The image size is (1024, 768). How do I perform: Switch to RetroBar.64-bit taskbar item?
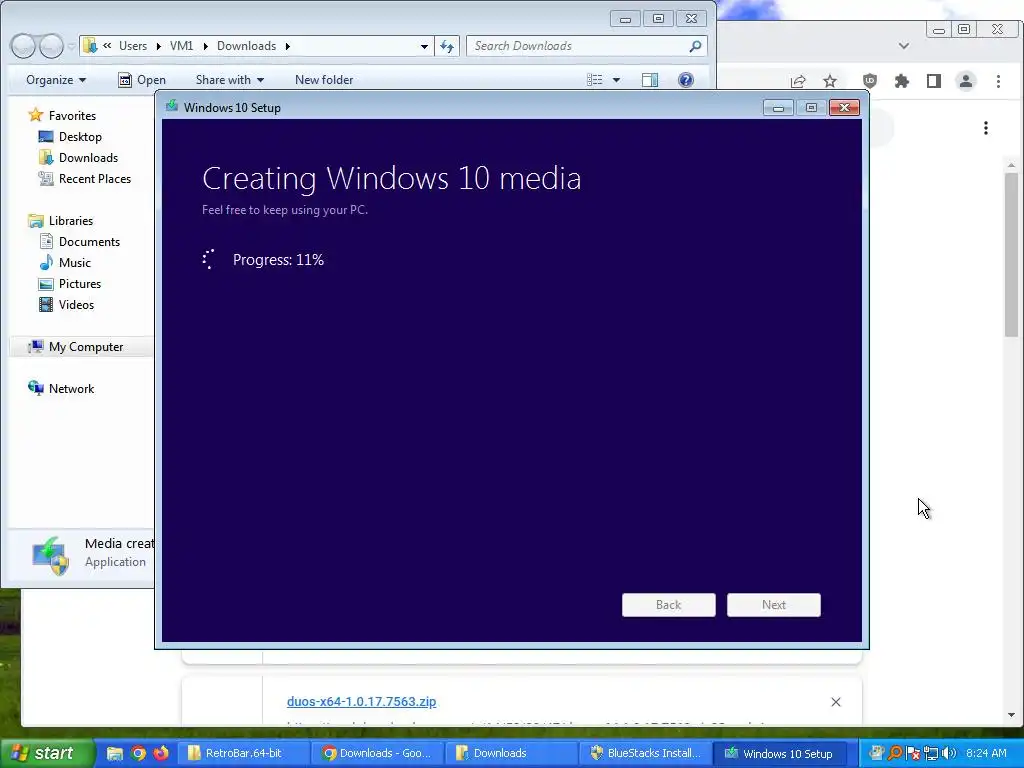(243, 753)
